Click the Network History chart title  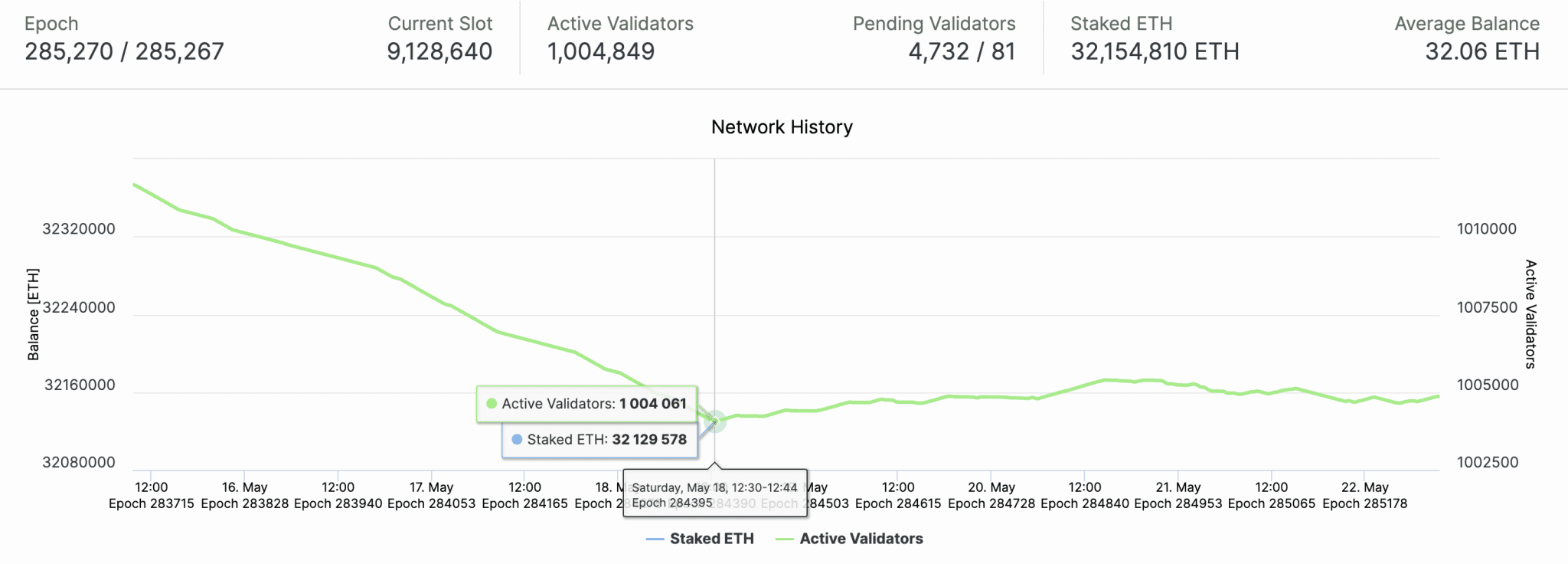[x=782, y=127]
